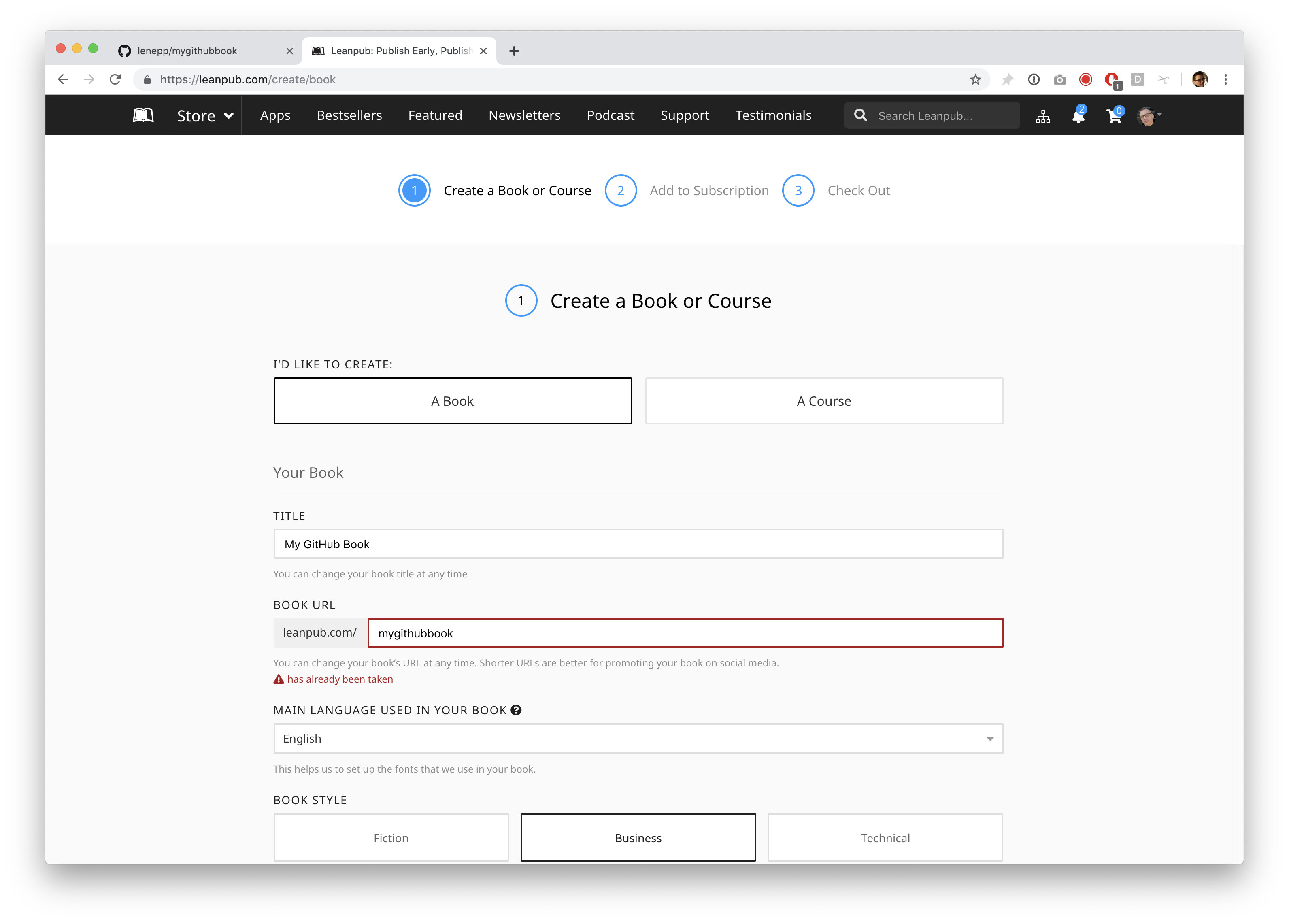Open Featured in navigation bar
This screenshot has height=924, width=1289.
click(435, 115)
